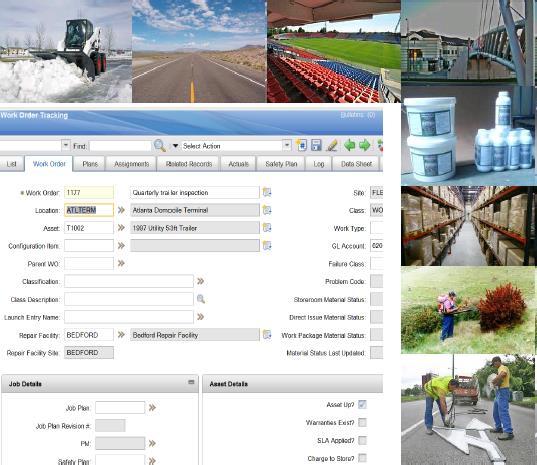Toggle the Asset Up? checkbox
Screen dimensions: 537x465
tap(362, 404)
